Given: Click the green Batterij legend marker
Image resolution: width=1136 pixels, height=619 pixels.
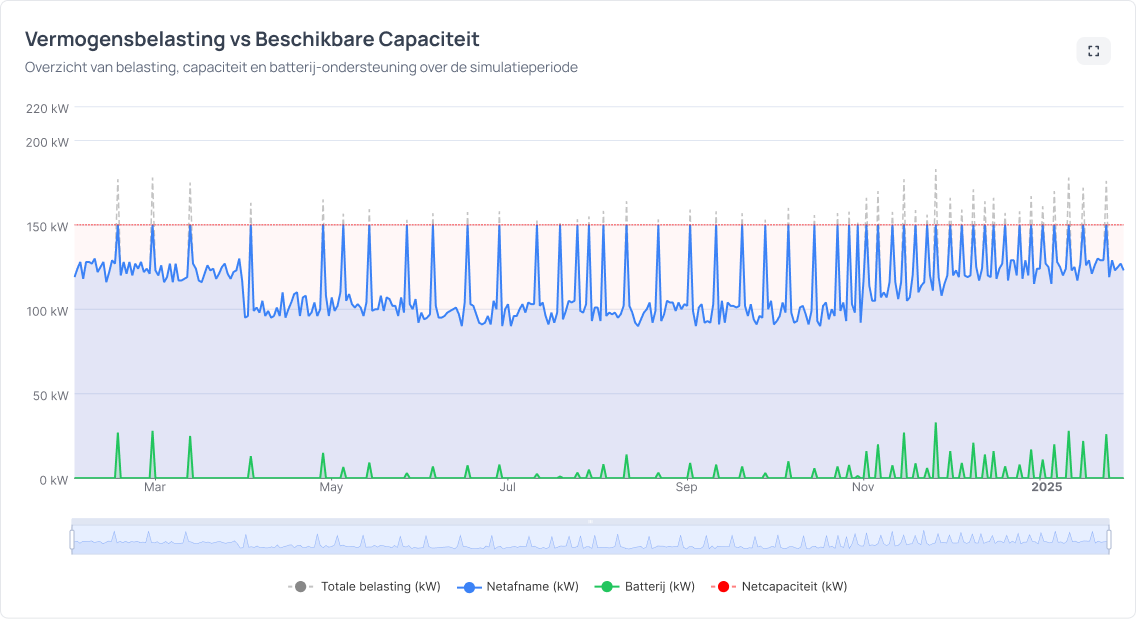Looking at the screenshot, I should (605, 586).
